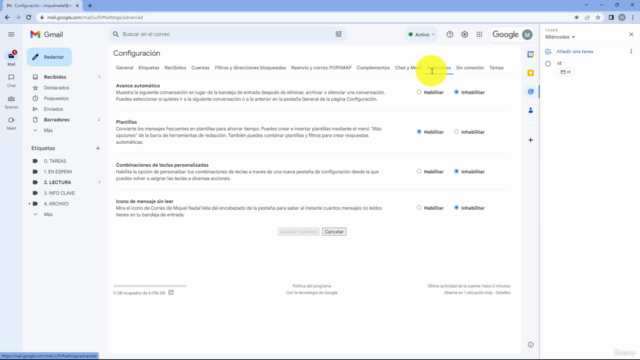
Task: Select Habilitar for Plantillas
Action: click(419, 132)
